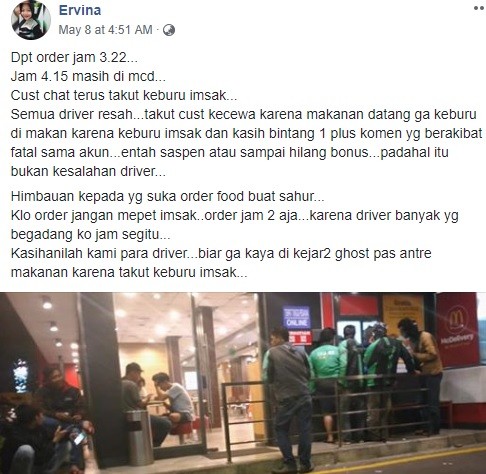Viewport: 486px width, 474px height.
Task: Click the public globe privacy icon
Action: pos(169,30)
